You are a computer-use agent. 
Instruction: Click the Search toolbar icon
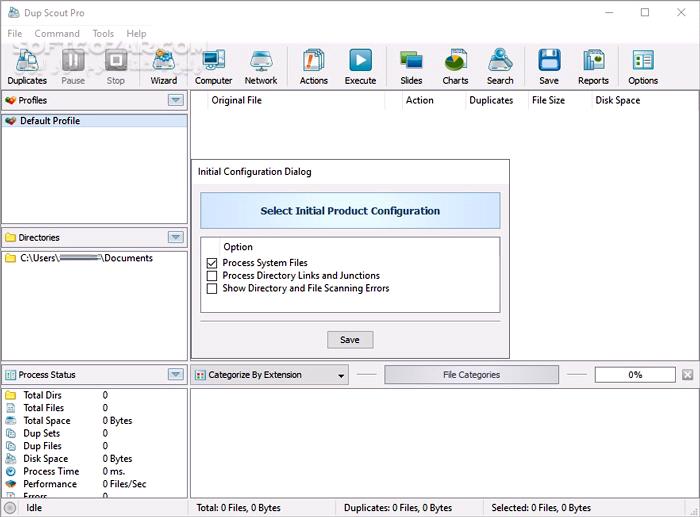coord(500,60)
